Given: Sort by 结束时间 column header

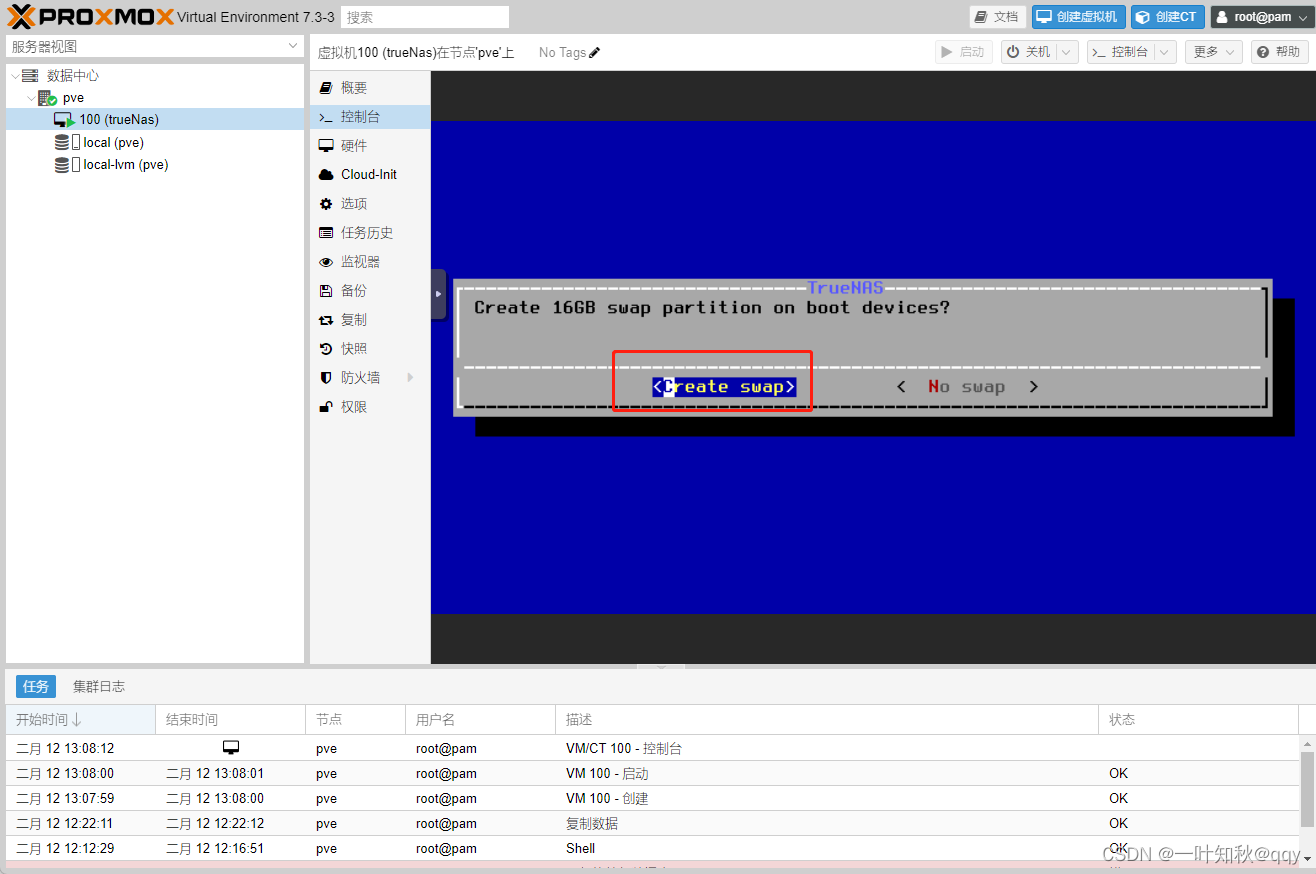Looking at the screenshot, I should [x=230, y=720].
